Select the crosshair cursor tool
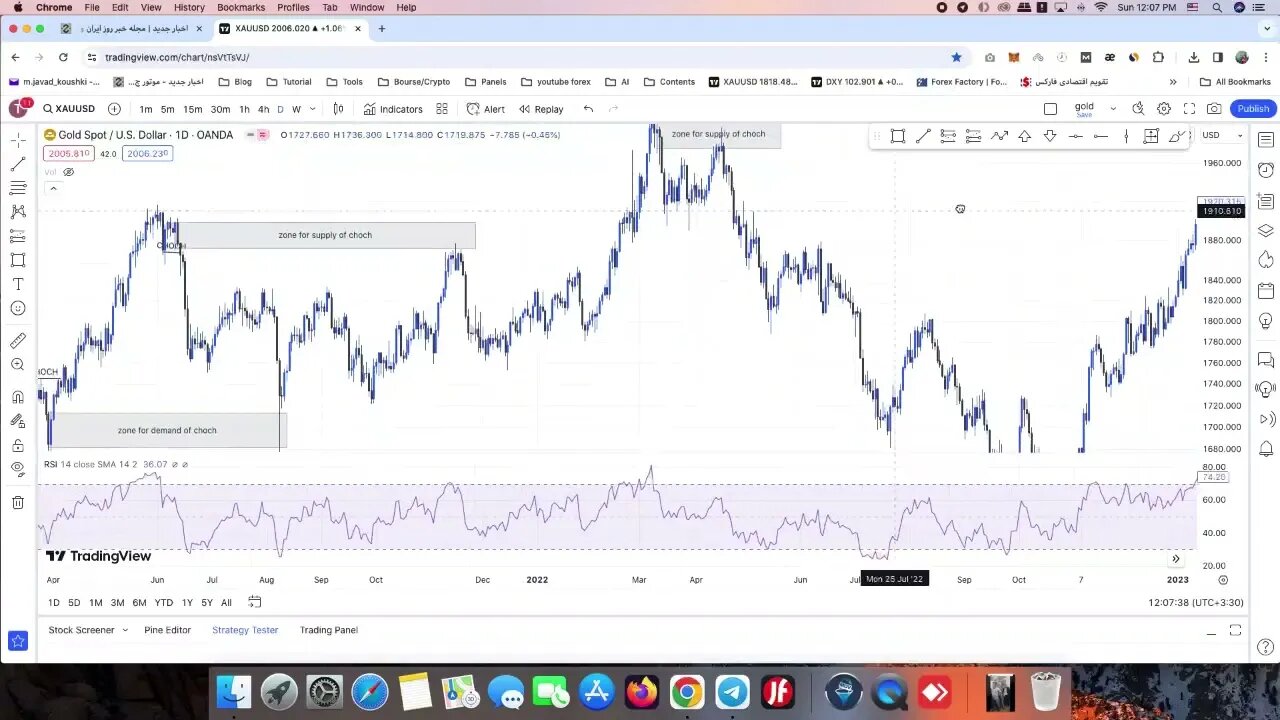Image resolution: width=1280 pixels, height=720 pixels. 18,140
